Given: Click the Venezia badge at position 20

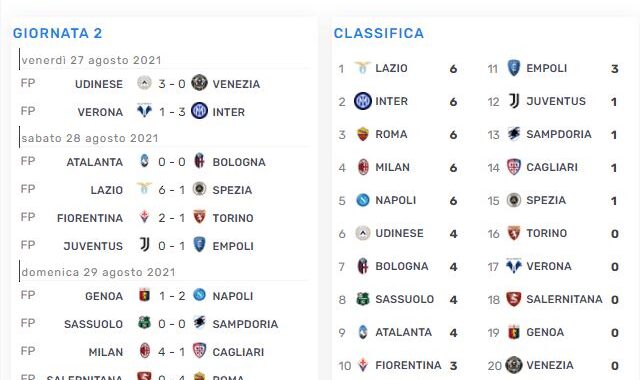Looking at the screenshot, I should click(514, 365).
